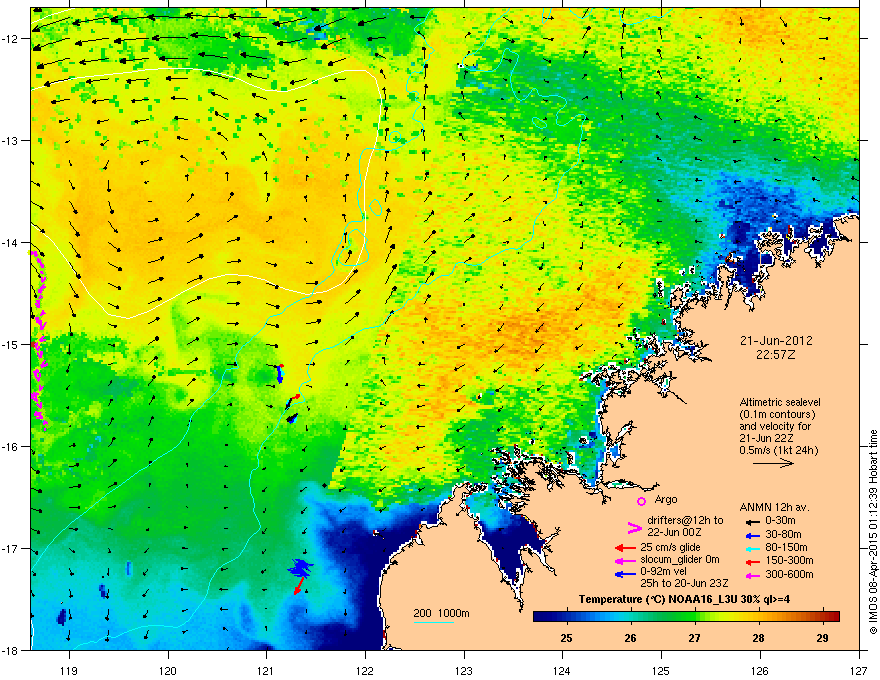Click the magenta Argo circle legend marker
The height and width of the screenshot is (680, 880).
click(x=641, y=501)
